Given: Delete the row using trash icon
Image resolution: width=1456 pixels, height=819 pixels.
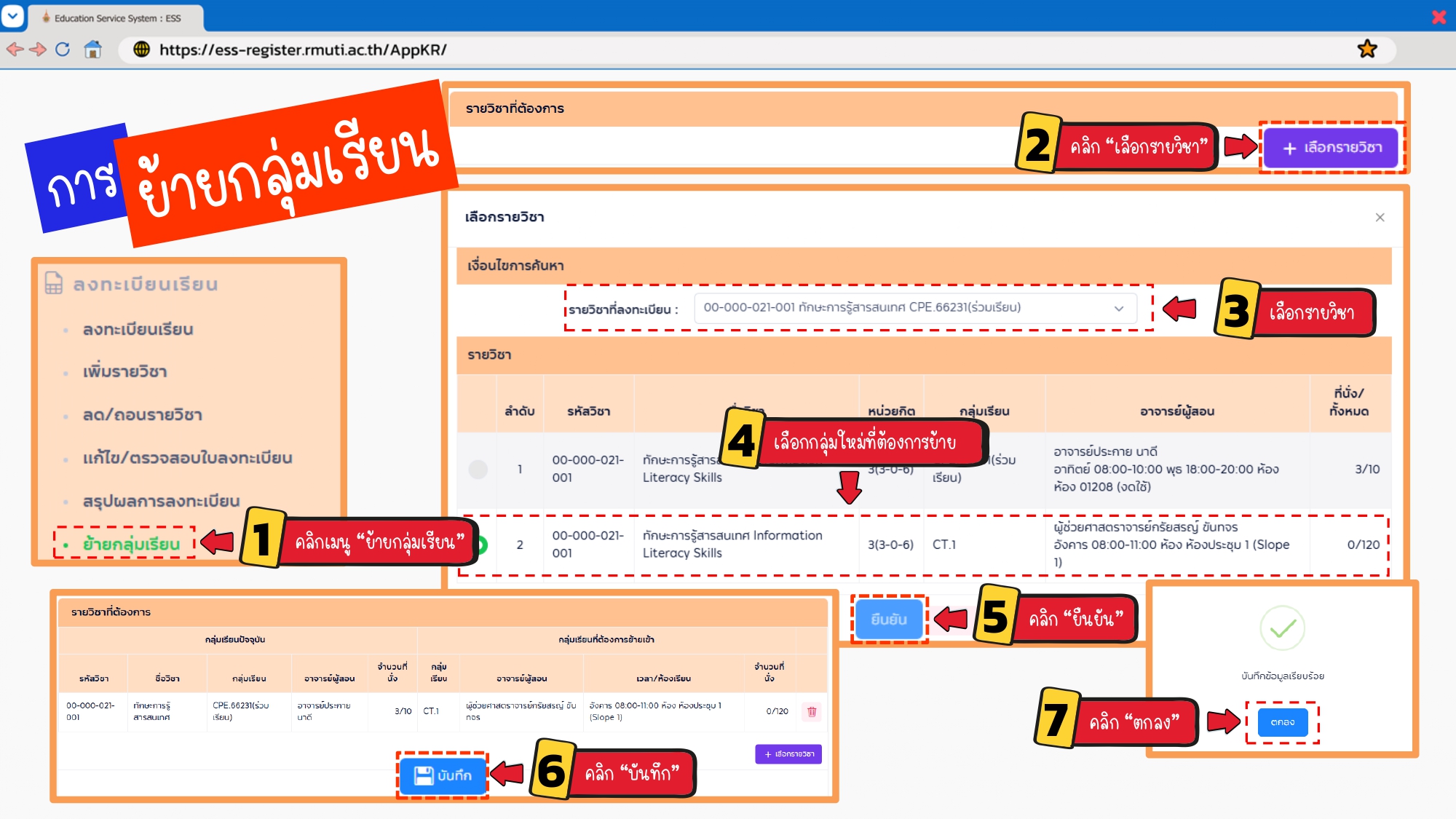Looking at the screenshot, I should (812, 711).
